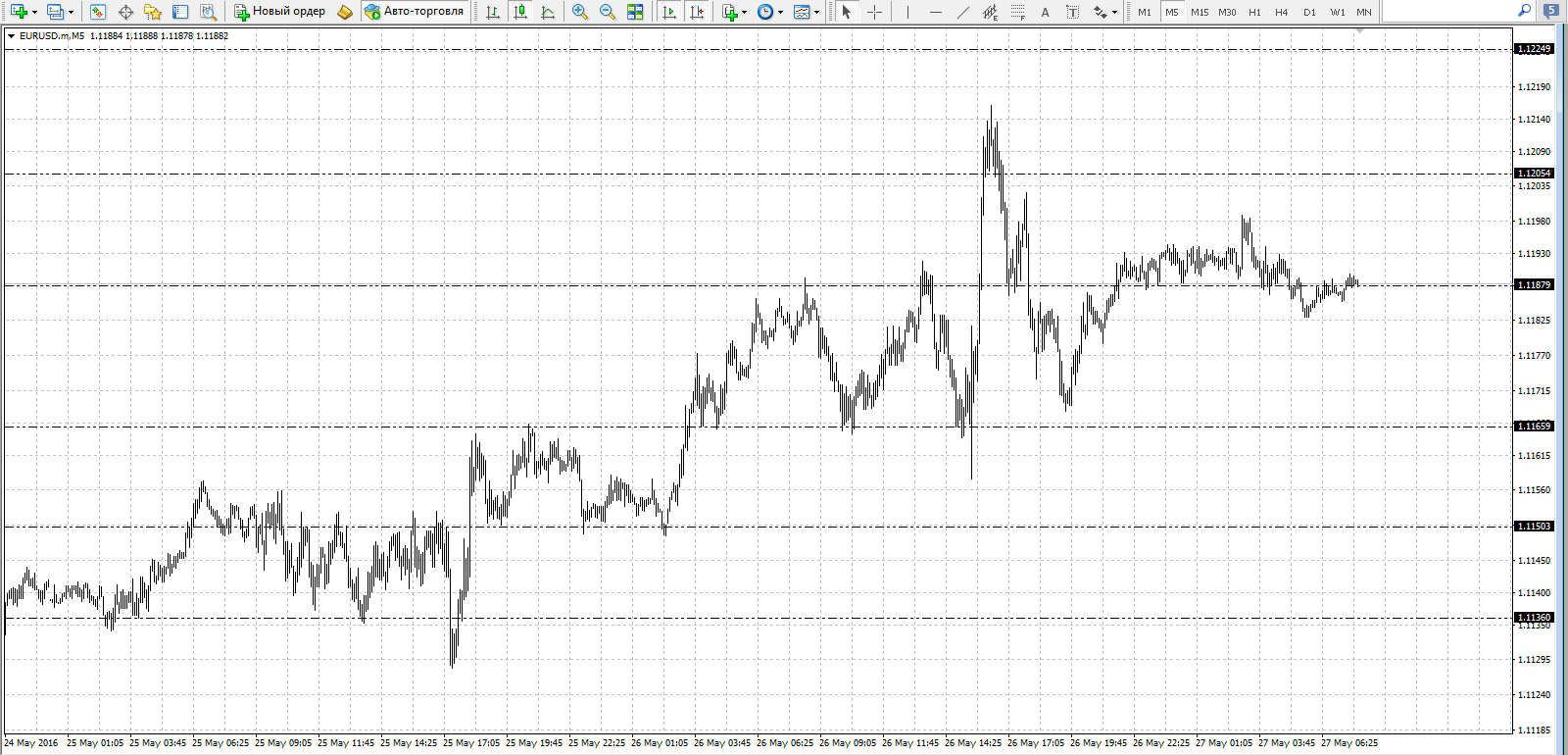
Task: Switch timeframe to M5
Action: pyautogui.click(x=1172, y=12)
